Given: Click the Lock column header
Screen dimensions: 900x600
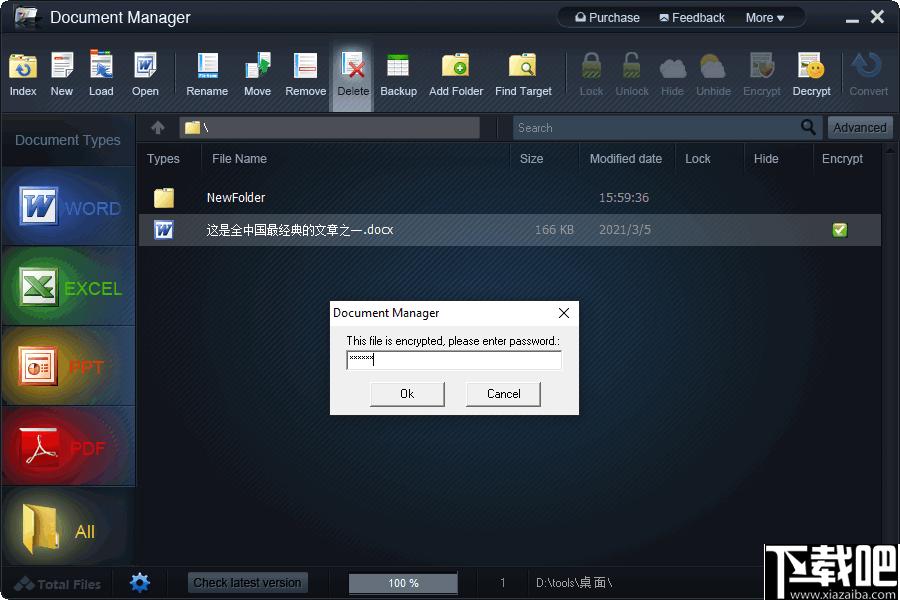Looking at the screenshot, I should [x=697, y=158].
